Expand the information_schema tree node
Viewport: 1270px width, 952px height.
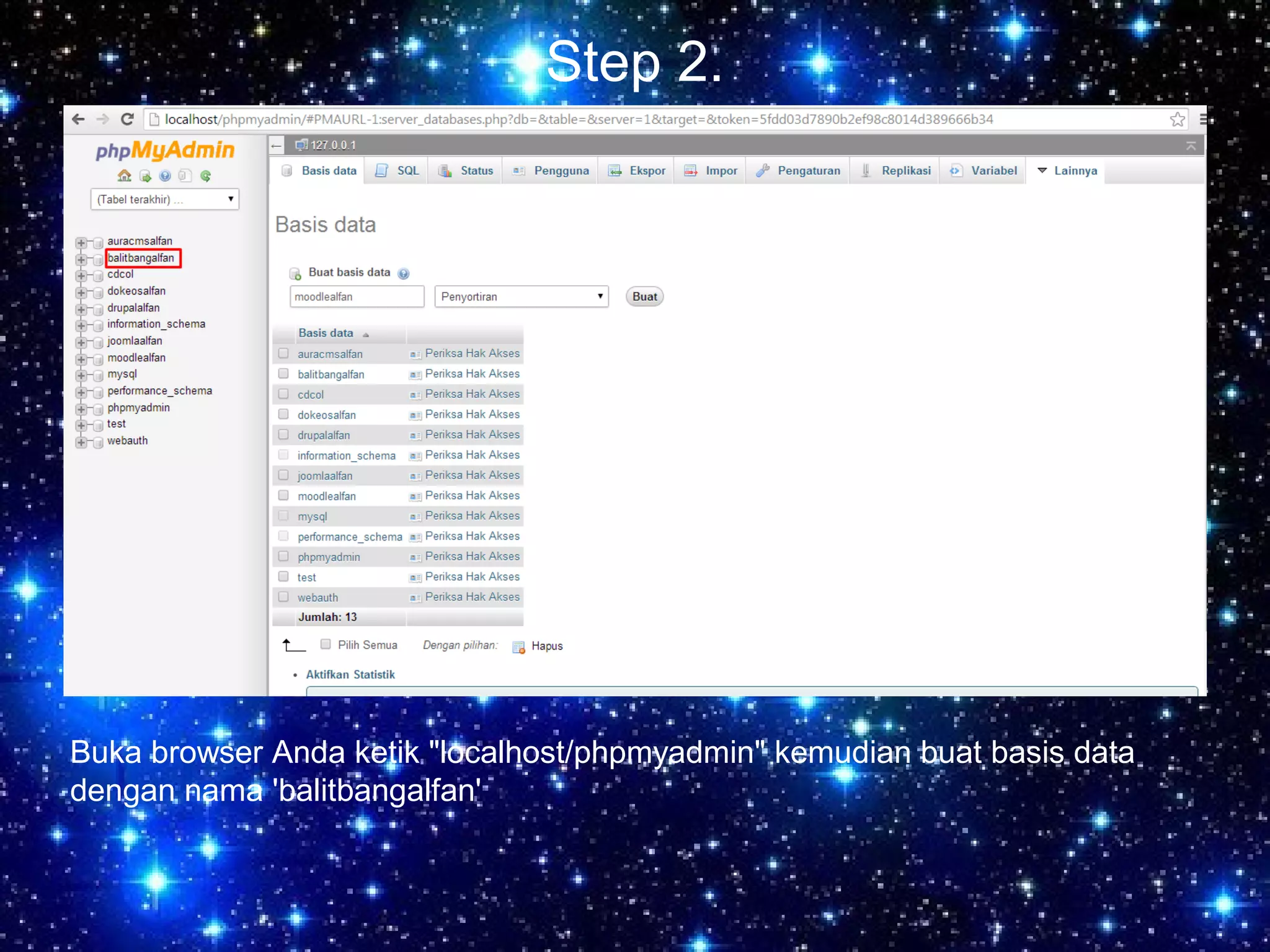[x=81, y=325]
